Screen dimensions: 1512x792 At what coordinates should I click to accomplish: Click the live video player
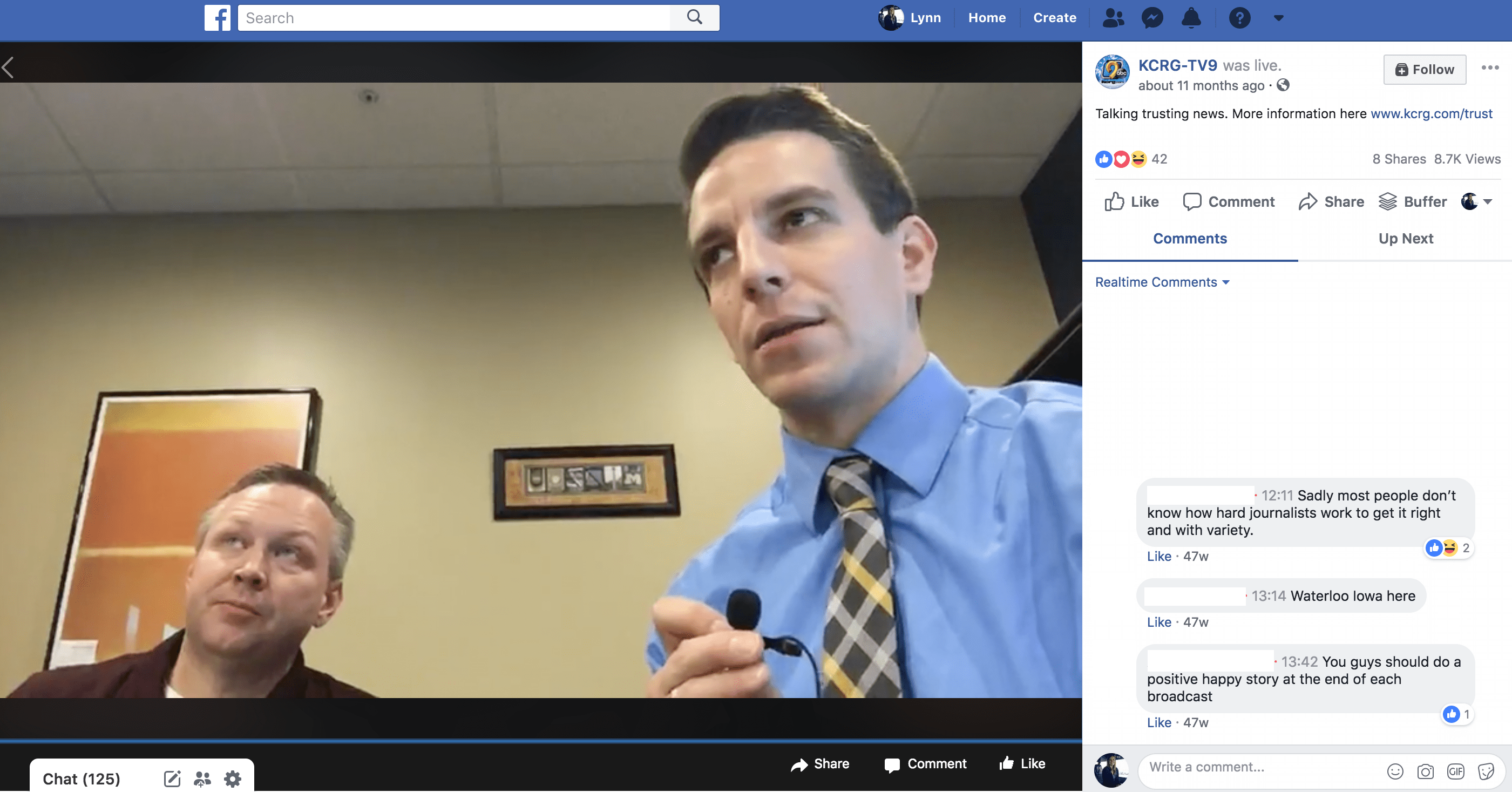tap(540, 390)
